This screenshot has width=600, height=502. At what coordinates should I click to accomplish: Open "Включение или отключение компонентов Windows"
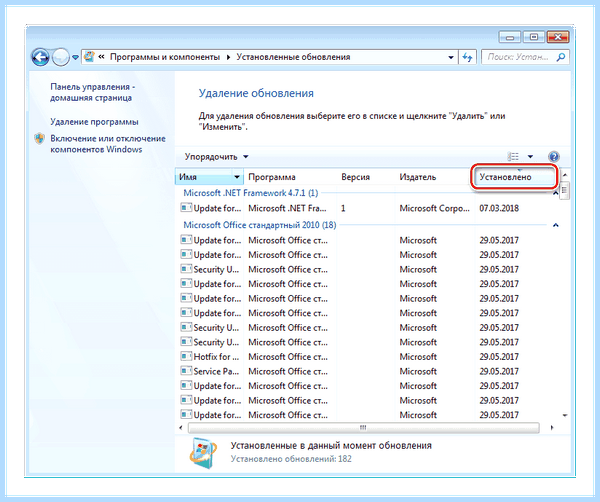[108, 144]
